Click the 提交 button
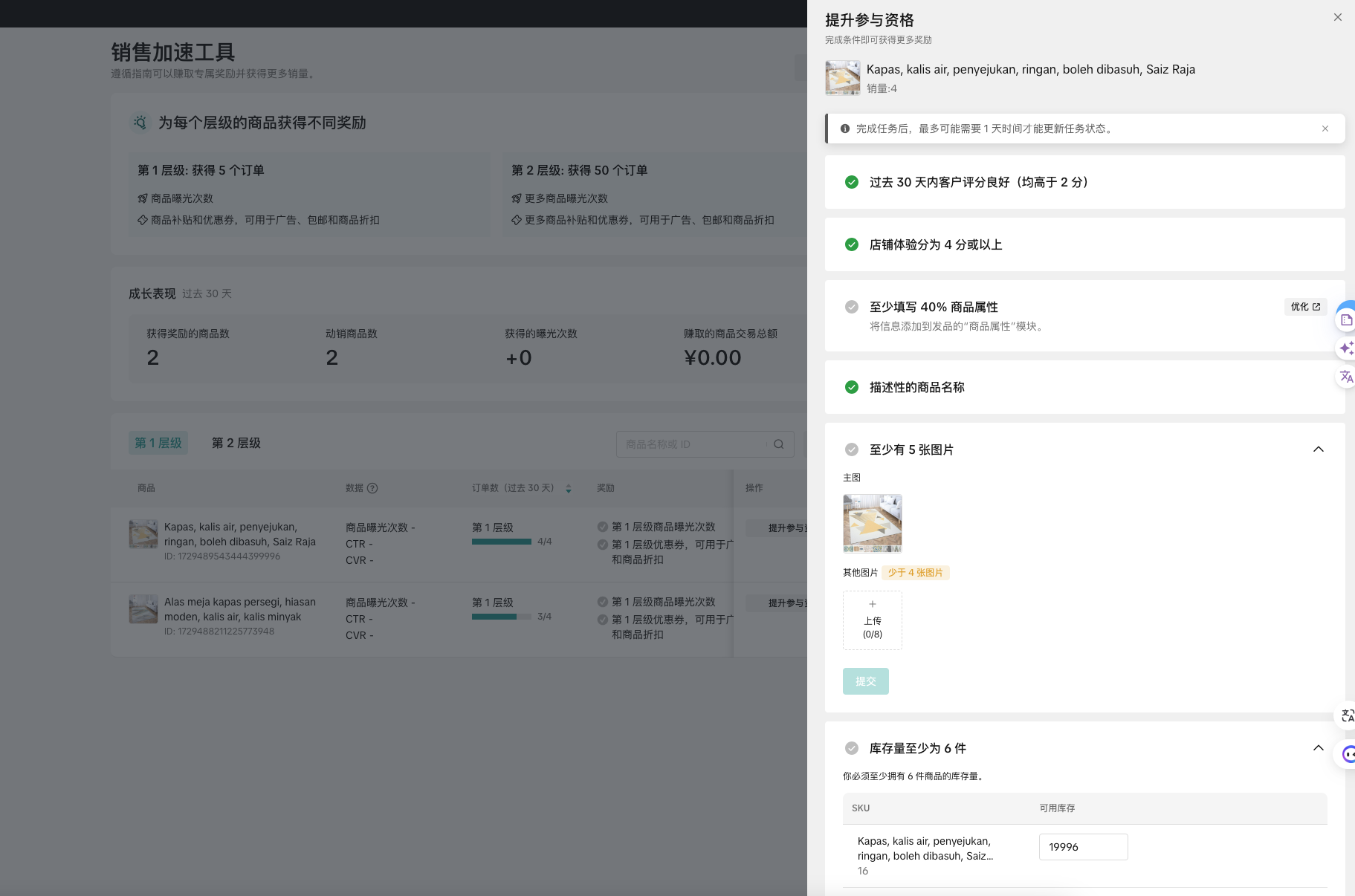The height and width of the screenshot is (896, 1355). coord(866,681)
